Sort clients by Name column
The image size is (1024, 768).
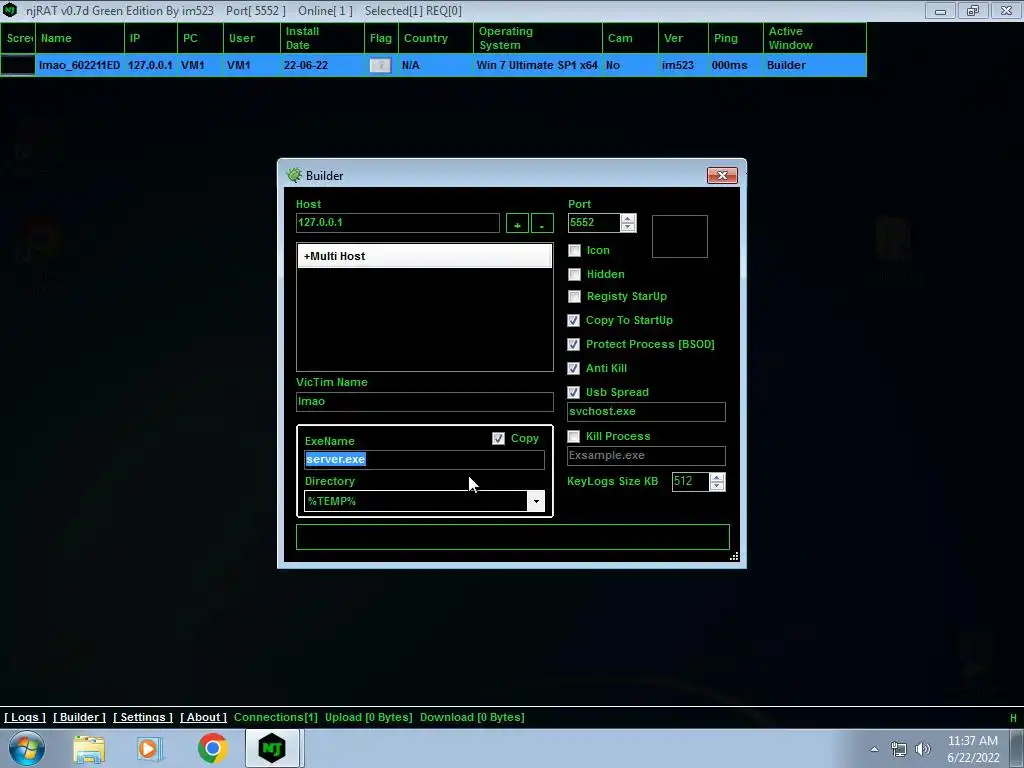[x=80, y=38]
